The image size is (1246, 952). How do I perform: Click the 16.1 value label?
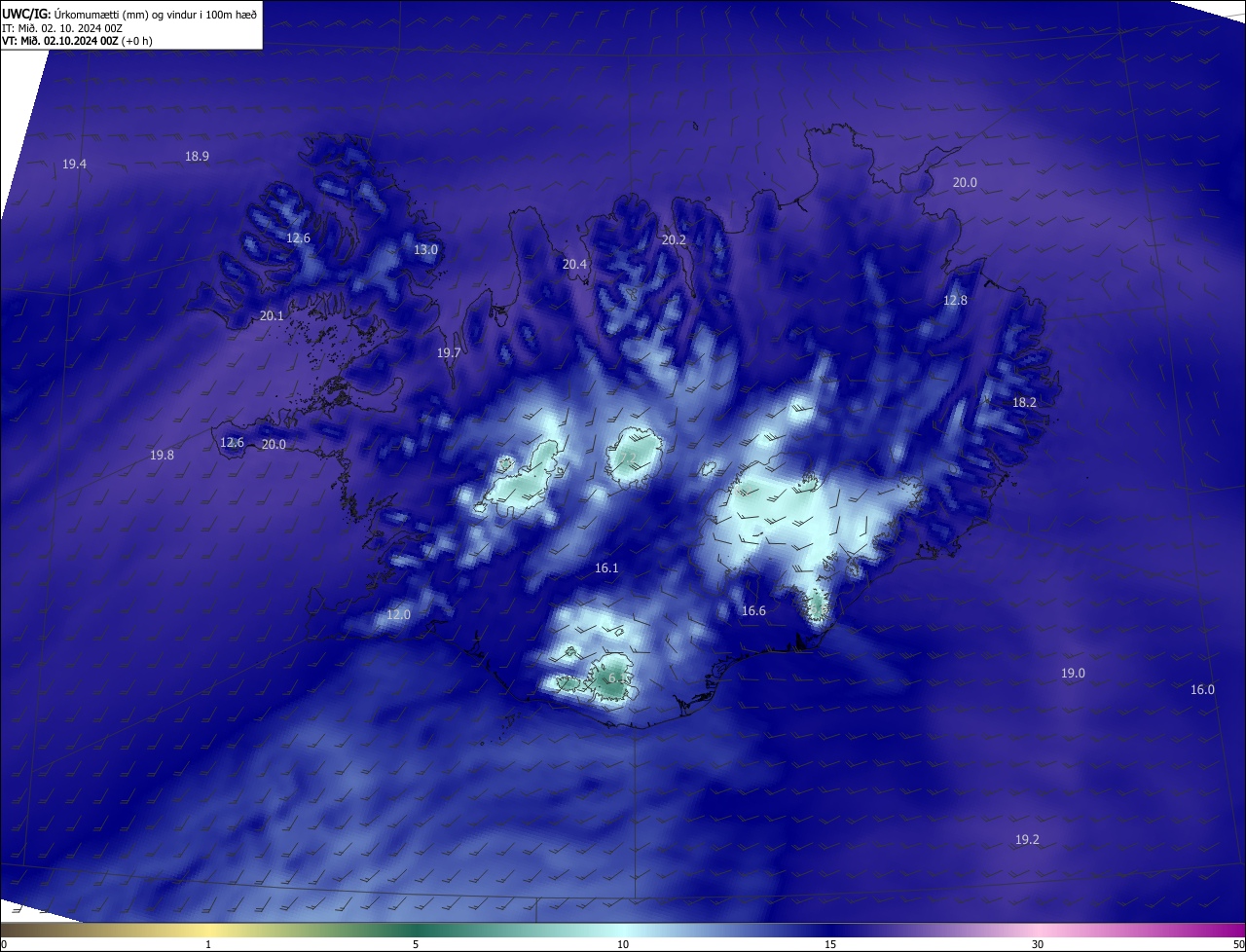[x=605, y=568]
